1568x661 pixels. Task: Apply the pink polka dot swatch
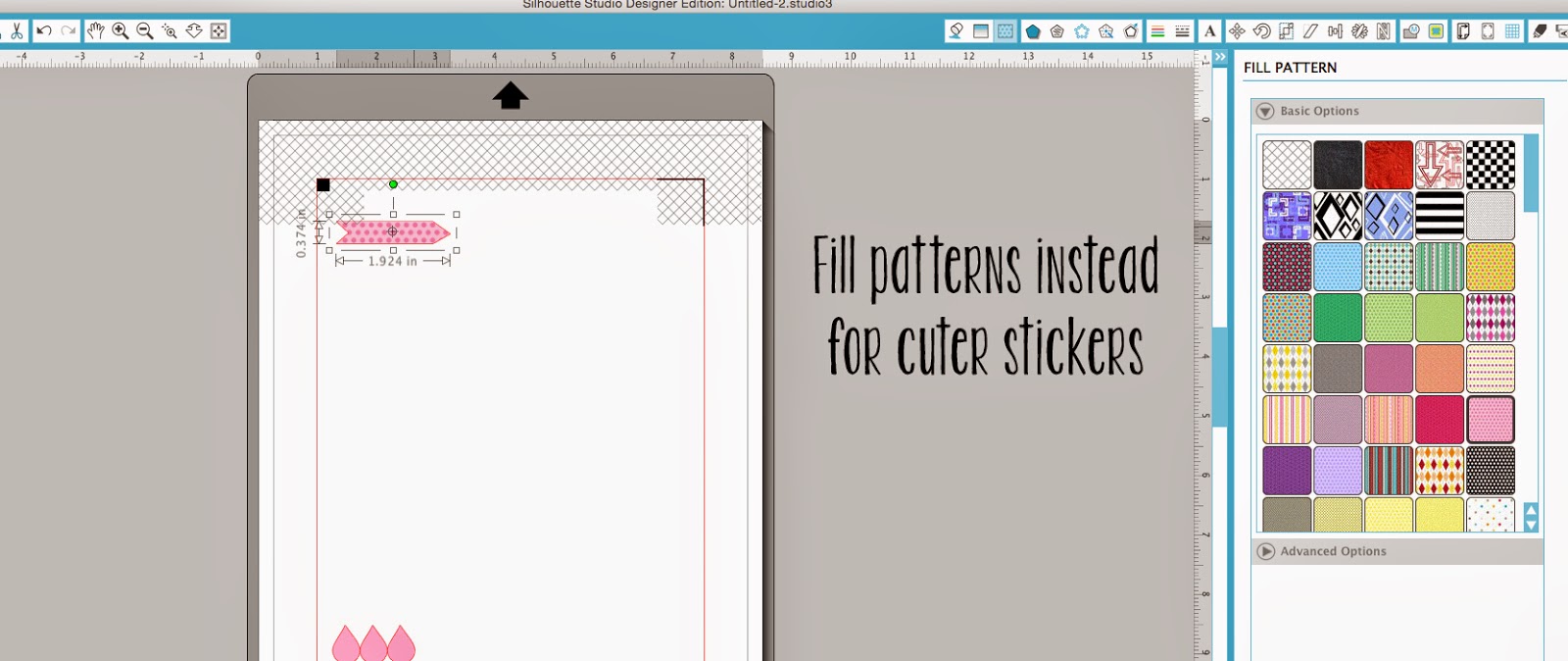1491,420
